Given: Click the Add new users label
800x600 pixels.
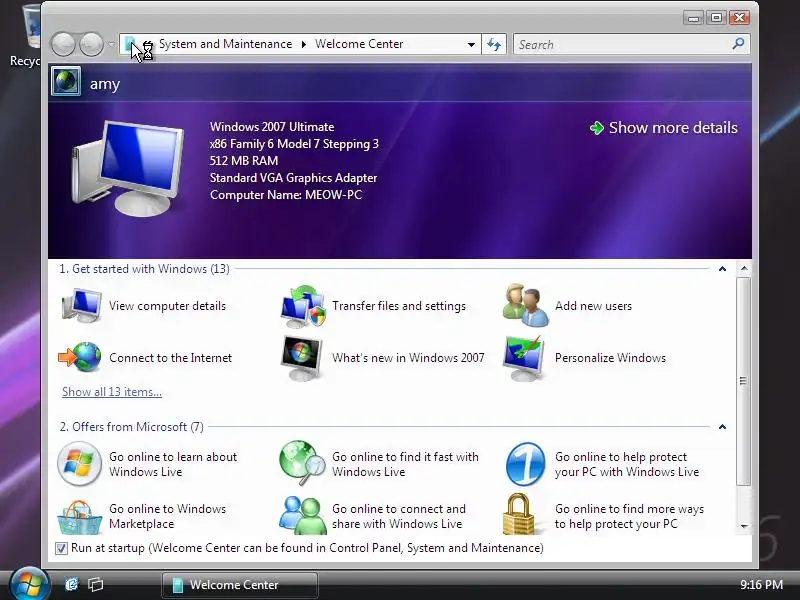Looking at the screenshot, I should click(x=593, y=306).
